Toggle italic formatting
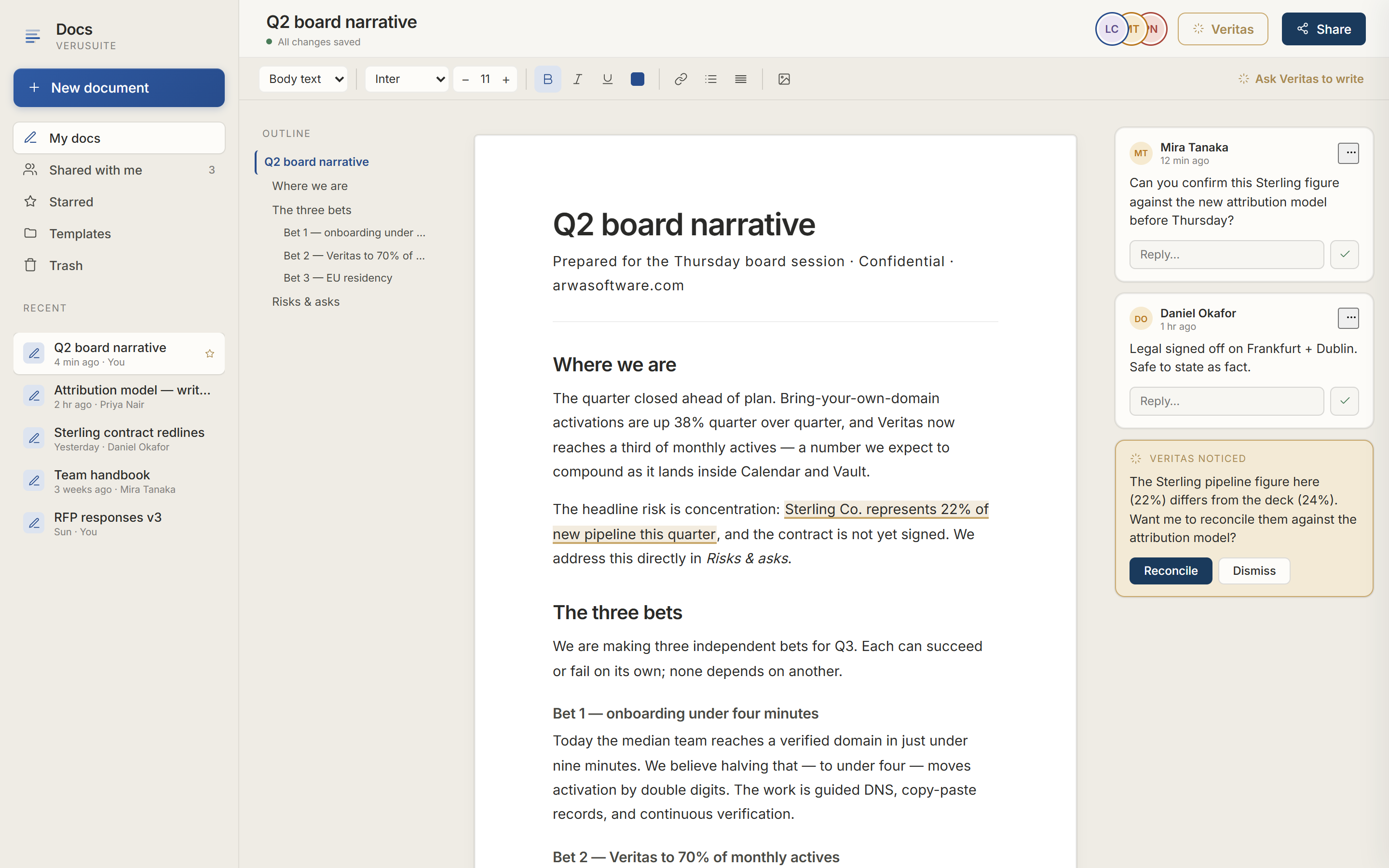 (x=577, y=79)
